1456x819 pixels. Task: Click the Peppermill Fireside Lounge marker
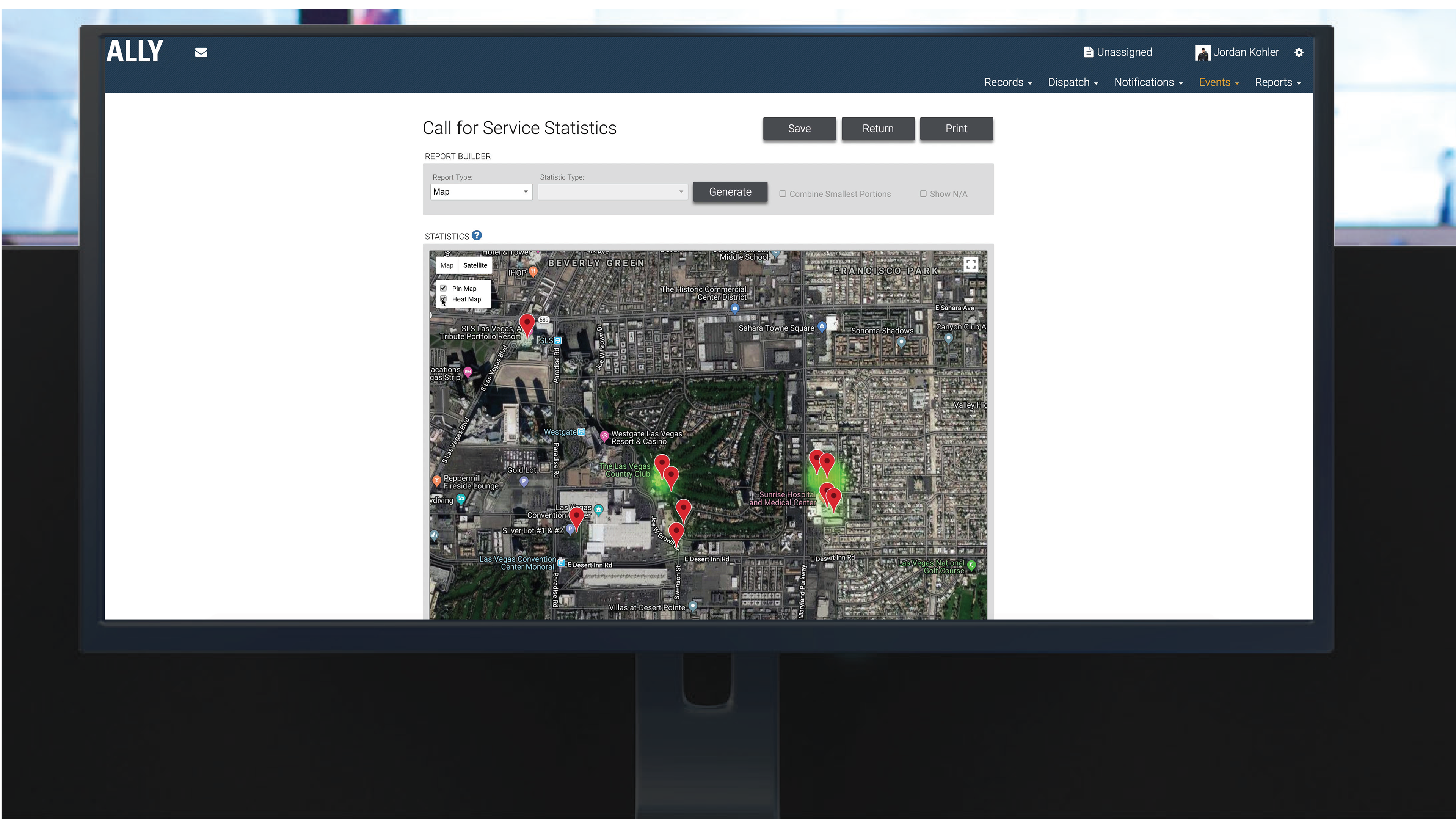[x=436, y=481]
